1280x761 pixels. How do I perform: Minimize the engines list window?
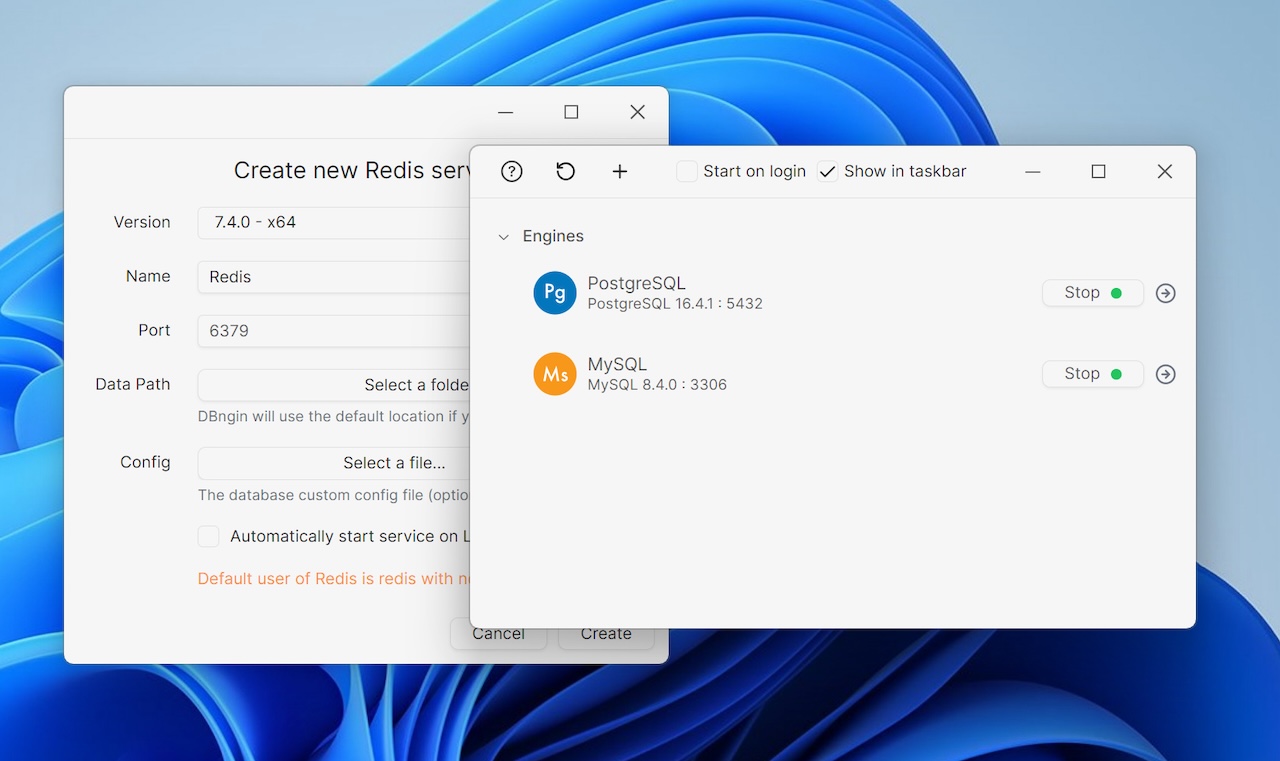[x=1033, y=171]
